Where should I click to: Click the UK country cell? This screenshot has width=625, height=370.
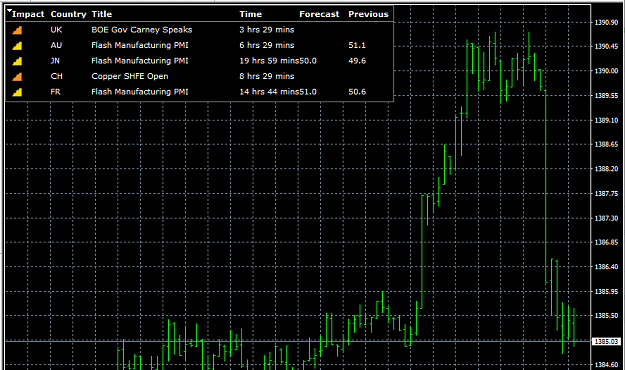coord(56,30)
